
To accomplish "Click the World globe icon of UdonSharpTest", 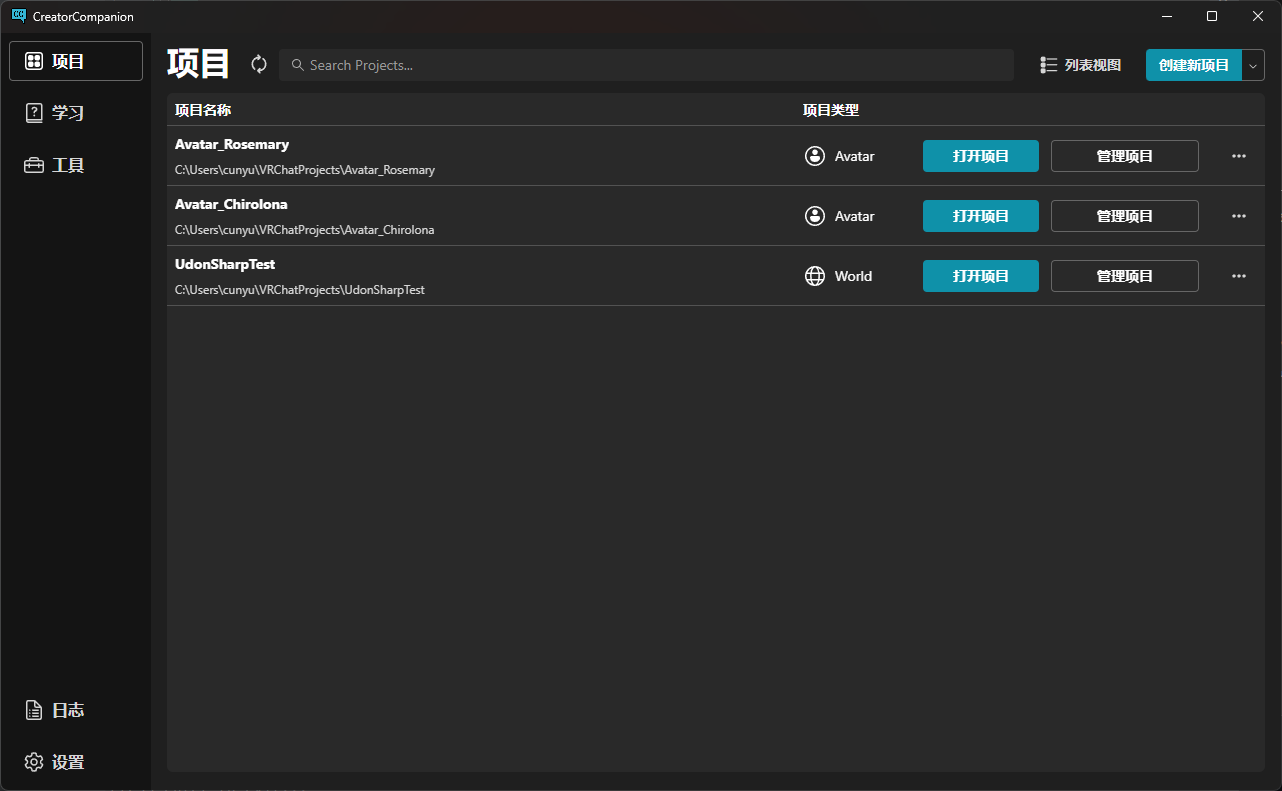I will [x=815, y=276].
